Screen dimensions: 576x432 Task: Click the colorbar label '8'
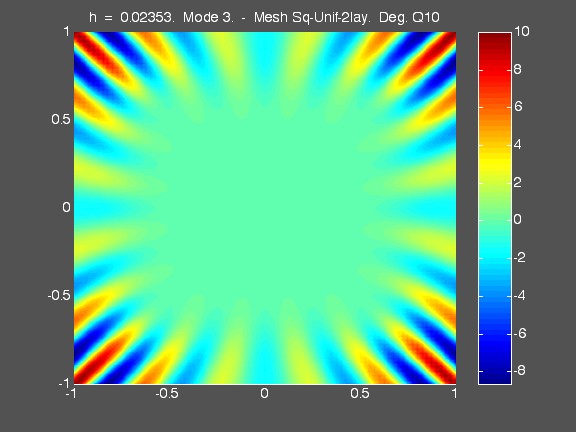[x=518, y=69]
